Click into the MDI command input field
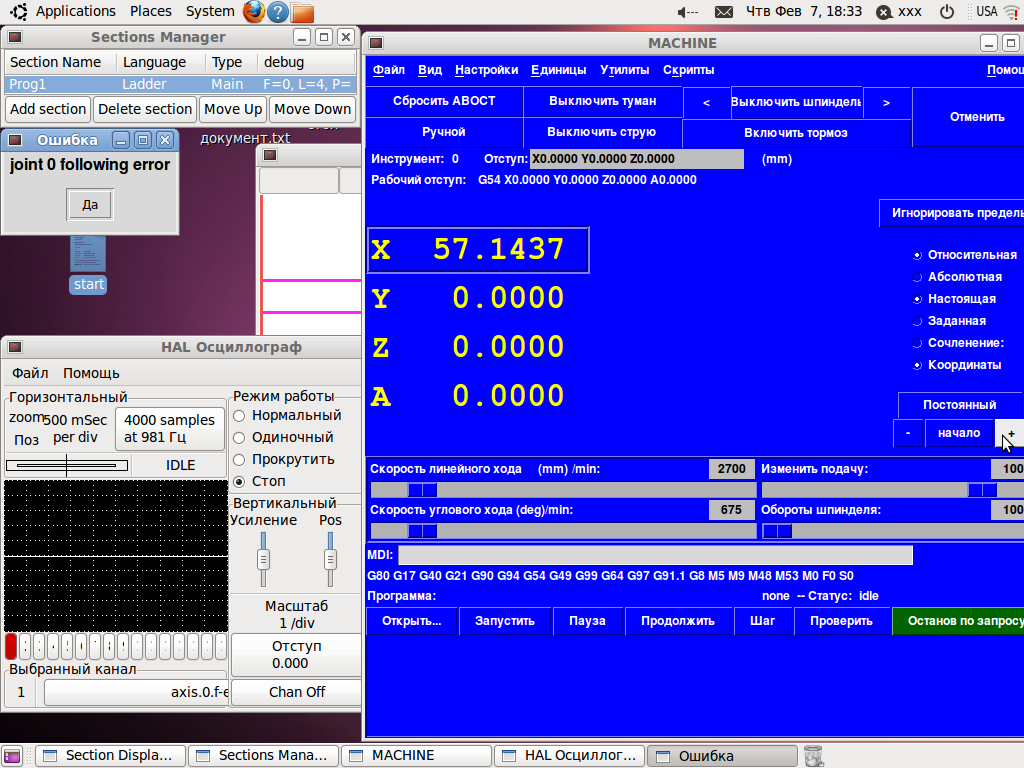This screenshot has width=1024, height=768. (655, 556)
